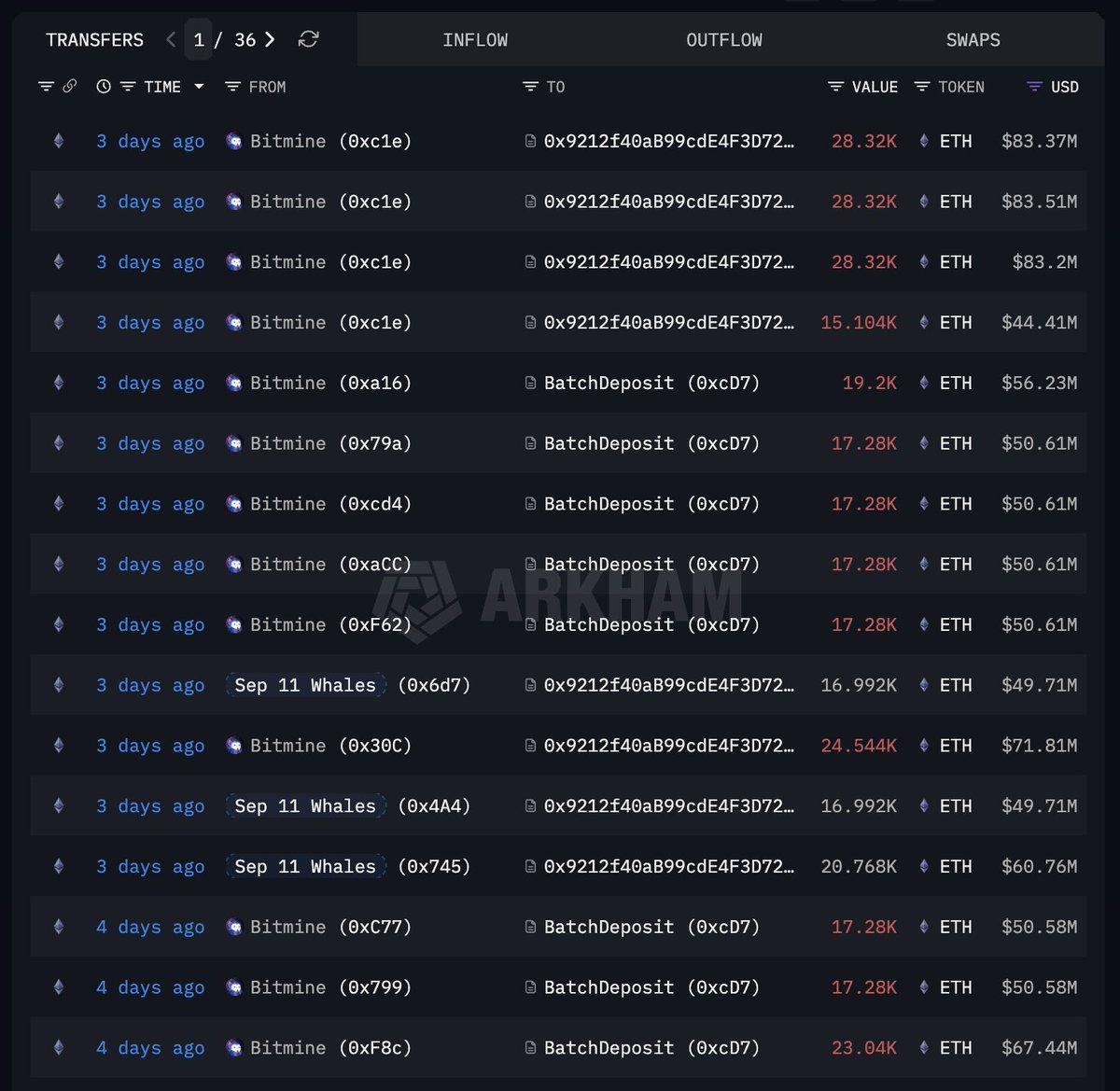Click value 19.2K
Image resolution: width=1120 pixels, height=1091 pixels.
pos(869,383)
